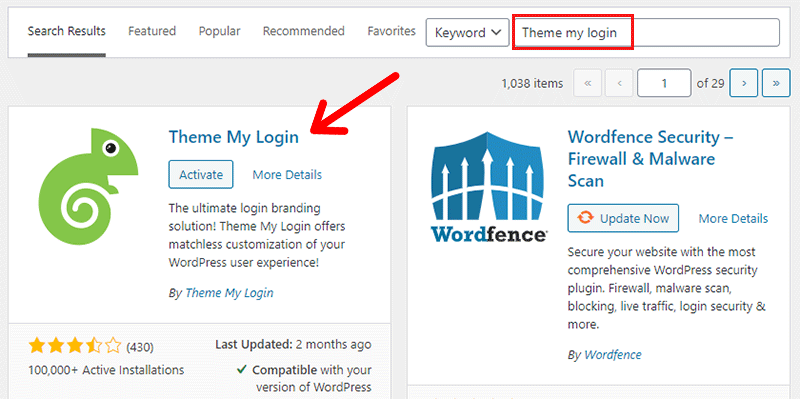Jump to the last results page

(x=776, y=83)
